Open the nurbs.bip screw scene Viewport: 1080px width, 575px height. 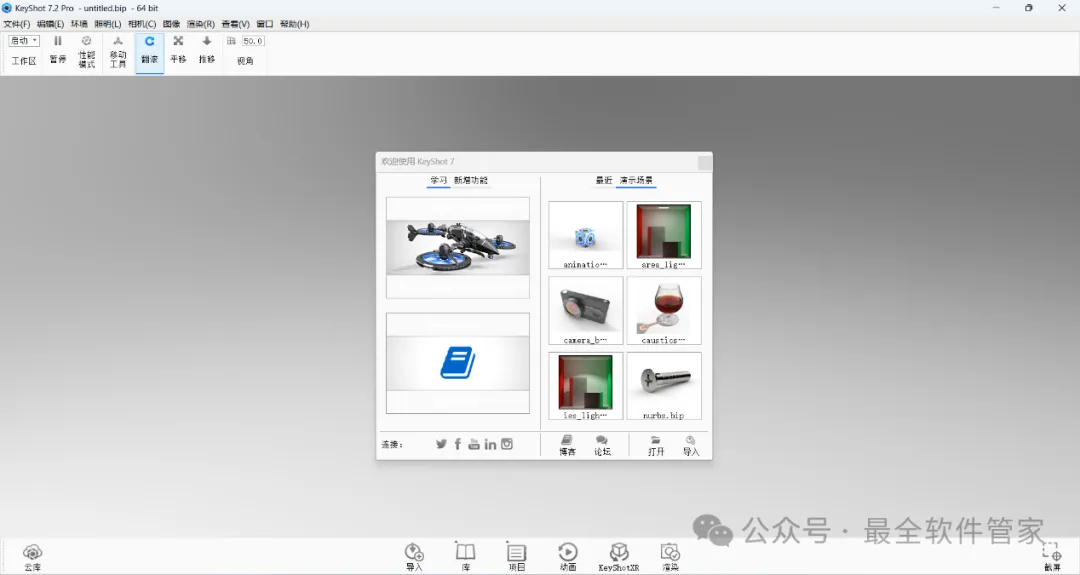(x=664, y=386)
